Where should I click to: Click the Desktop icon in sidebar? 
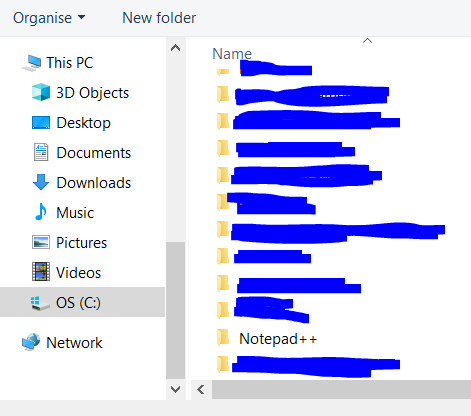(41, 123)
